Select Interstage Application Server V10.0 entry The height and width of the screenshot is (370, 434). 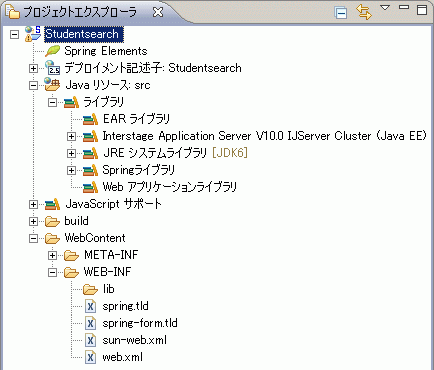pyautogui.click(x=265, y=136)
